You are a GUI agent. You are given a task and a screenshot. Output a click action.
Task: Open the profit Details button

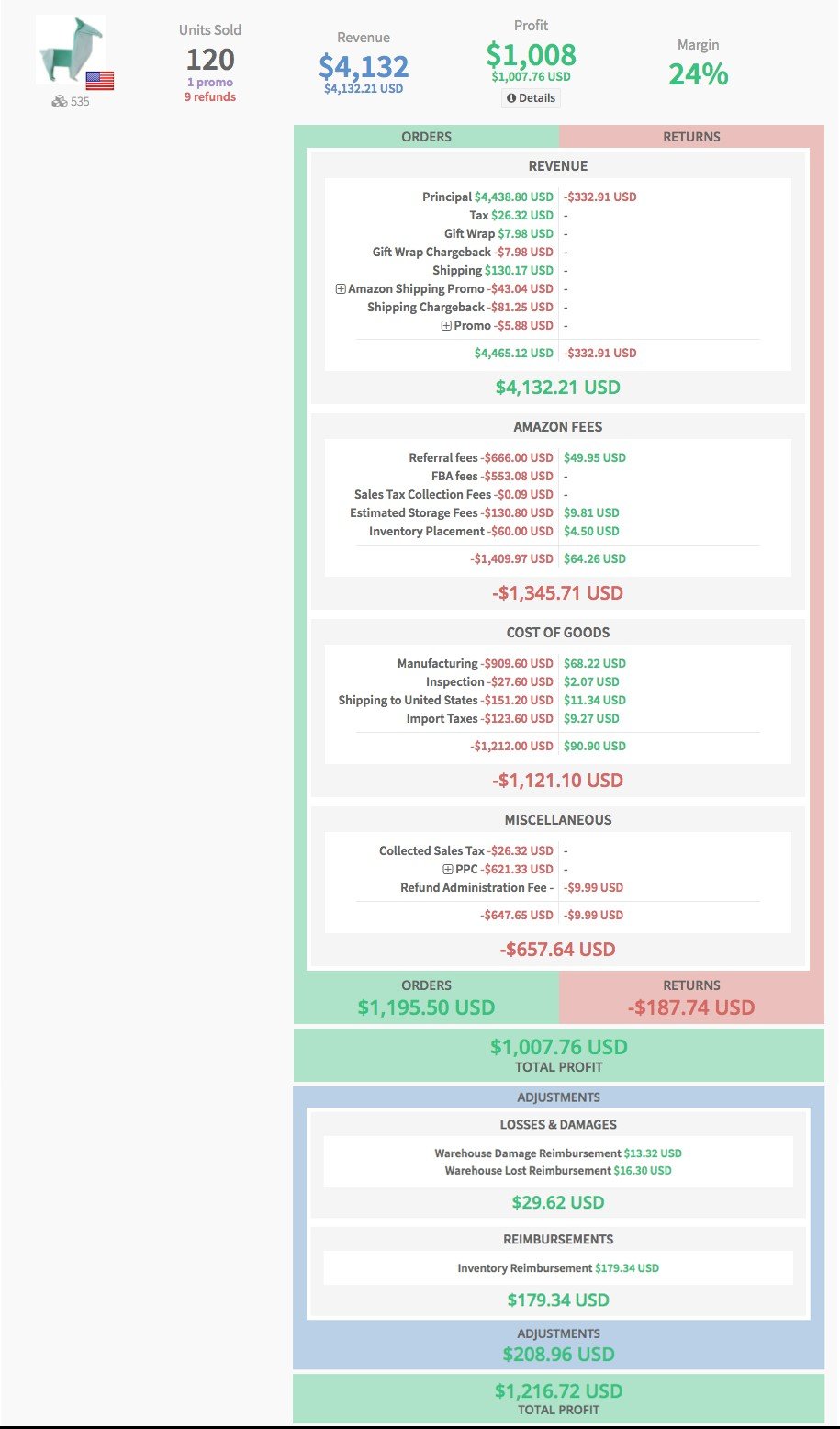click(x=532, y=97)
